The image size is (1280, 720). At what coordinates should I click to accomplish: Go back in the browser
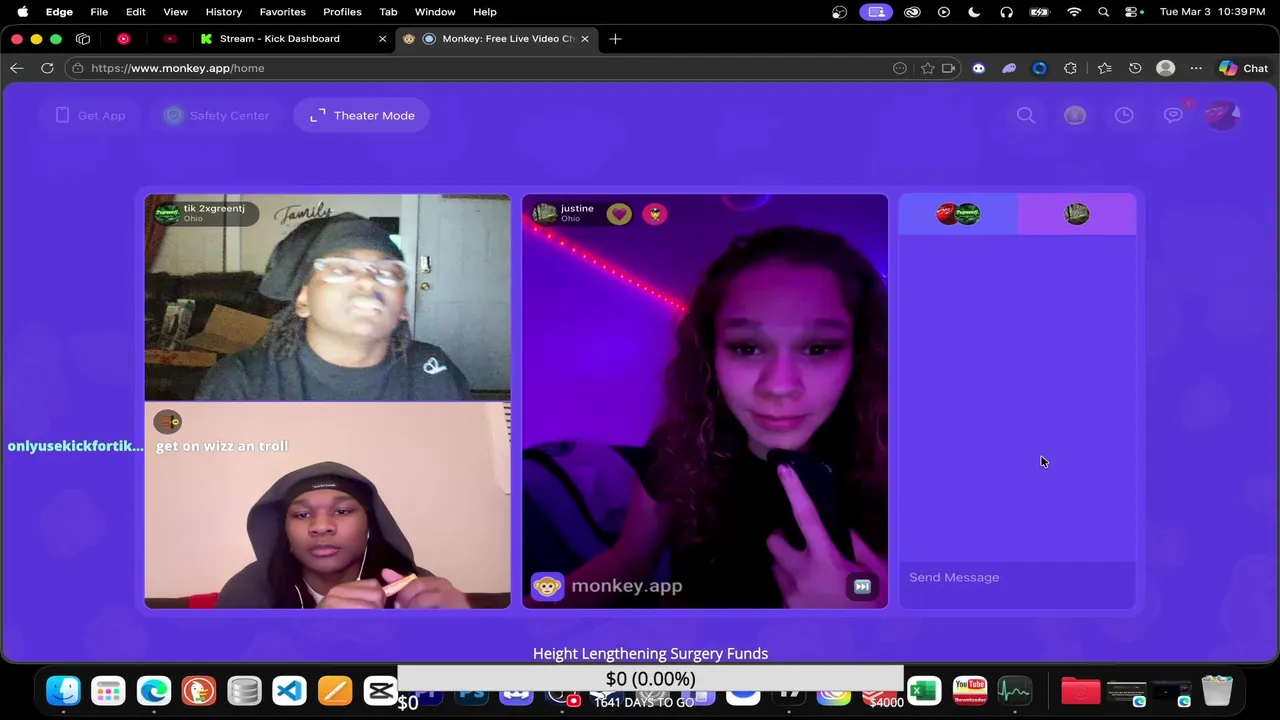pos(17,68)
